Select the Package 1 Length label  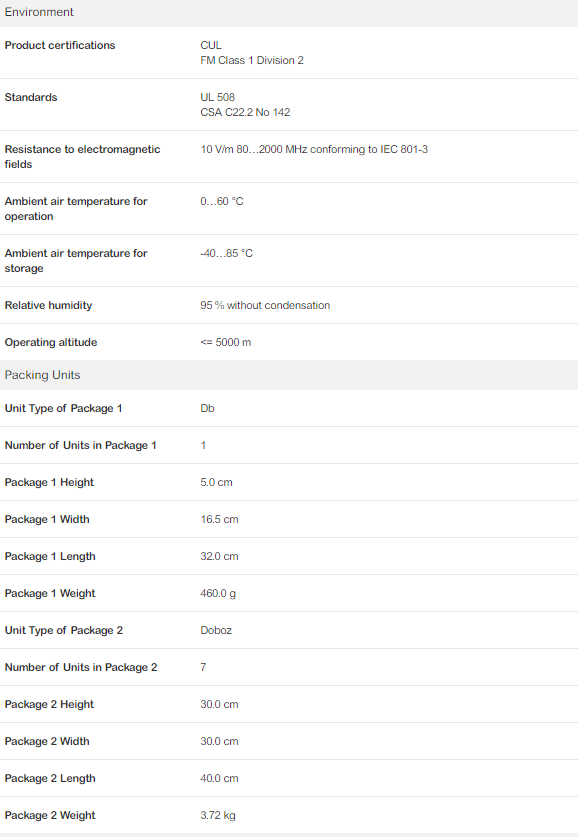(x=50, y=556)
